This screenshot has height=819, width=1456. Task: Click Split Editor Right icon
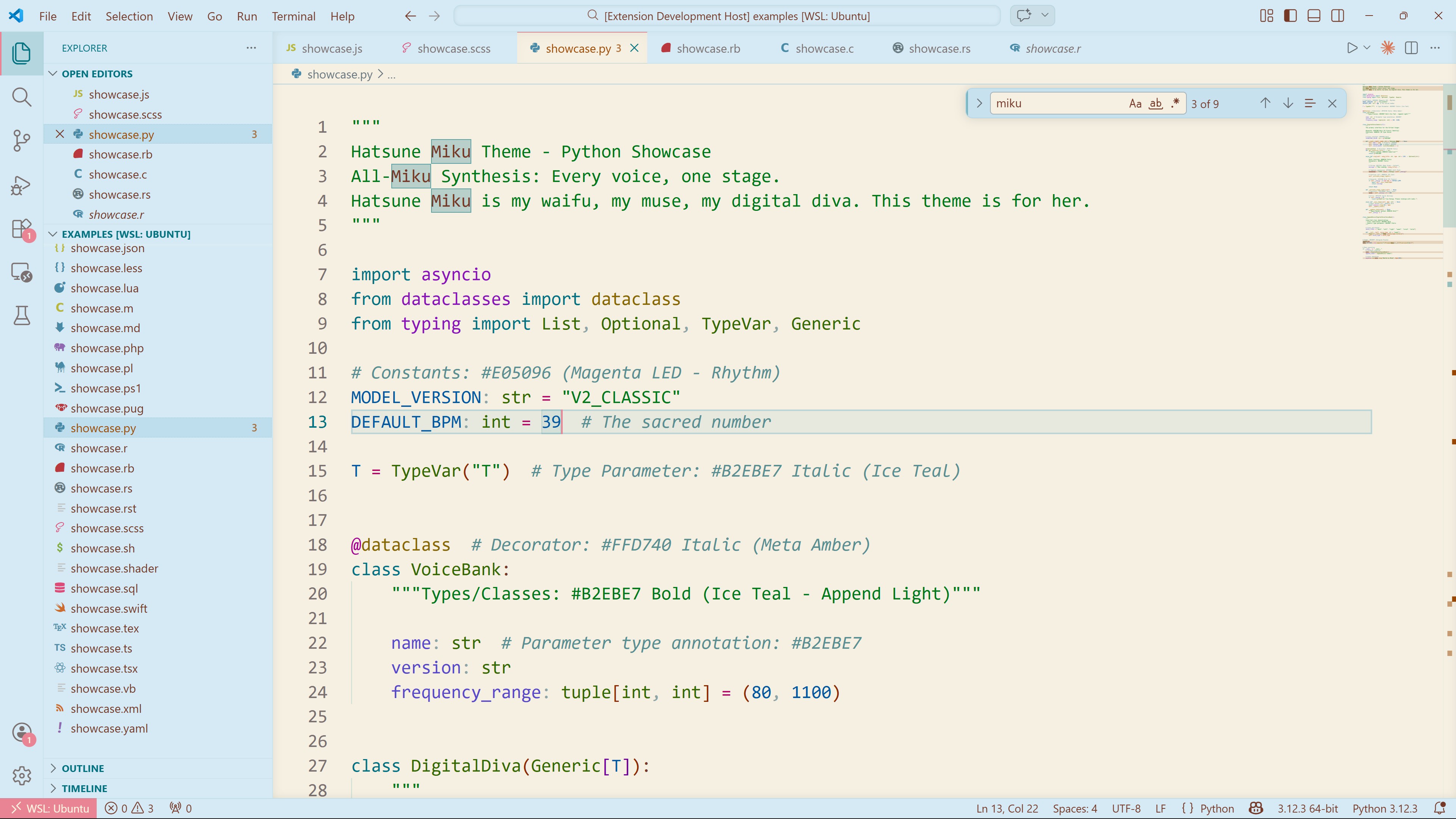pyautogui.click(x=1411, y=48)
